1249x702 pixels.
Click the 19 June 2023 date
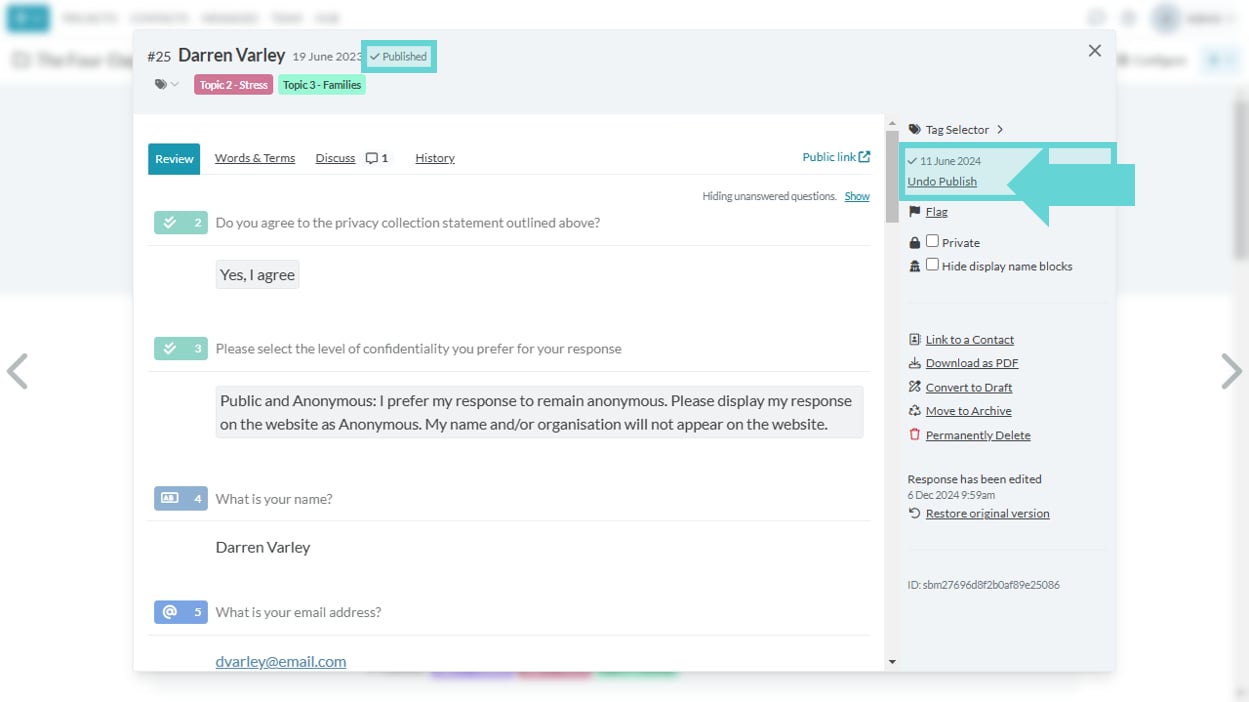[x=327, y=57]
